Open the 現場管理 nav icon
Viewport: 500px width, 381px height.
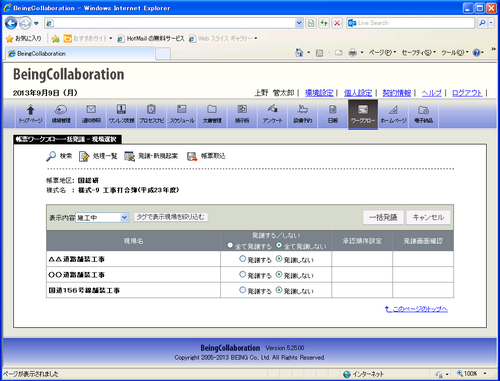pos(61,114)
